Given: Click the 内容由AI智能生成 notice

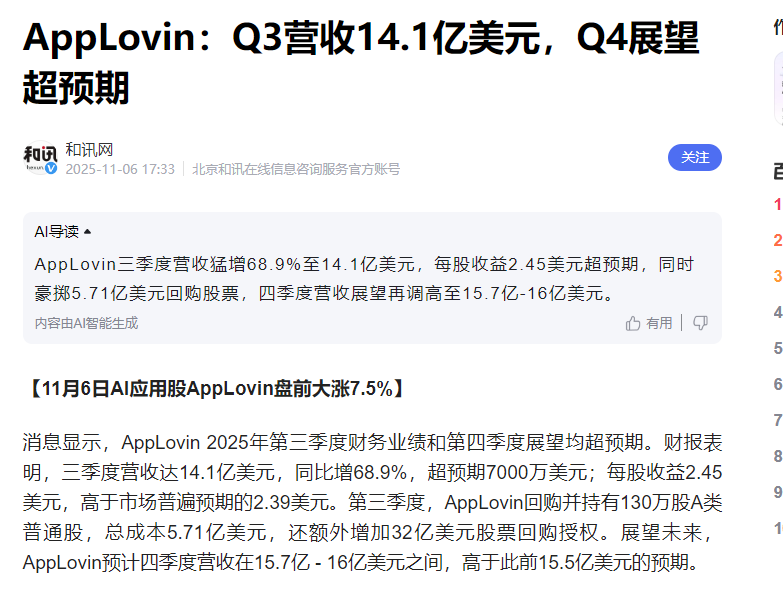Looking at the screenshot, I should click(86, 323).
